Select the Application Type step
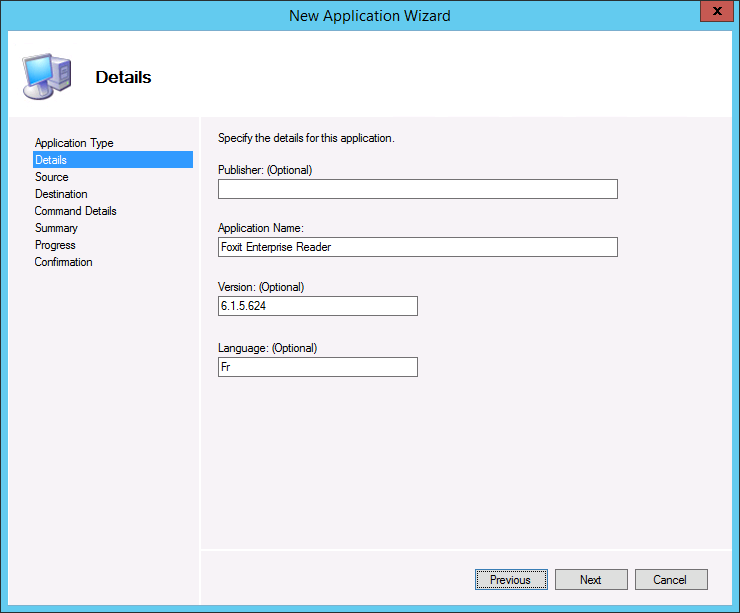Screen dimensions: 740x613 point(74,143)
